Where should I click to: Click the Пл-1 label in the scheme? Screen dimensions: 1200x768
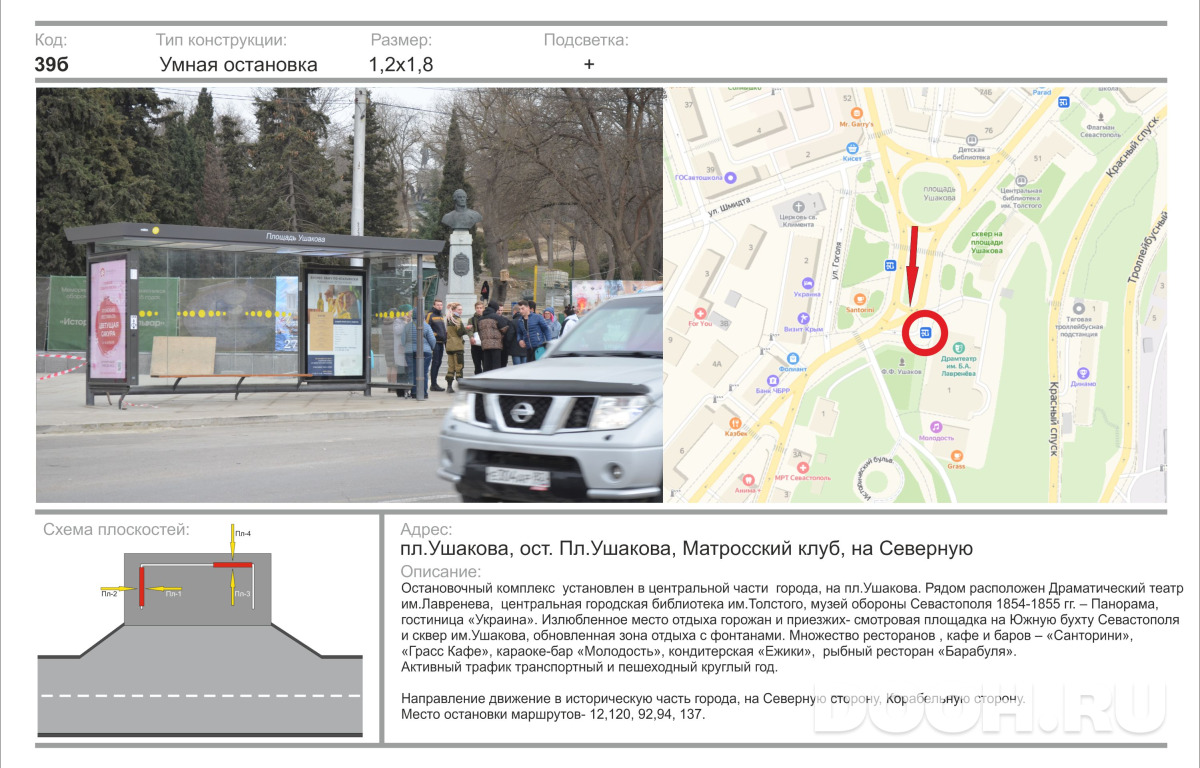coord(173,594)
